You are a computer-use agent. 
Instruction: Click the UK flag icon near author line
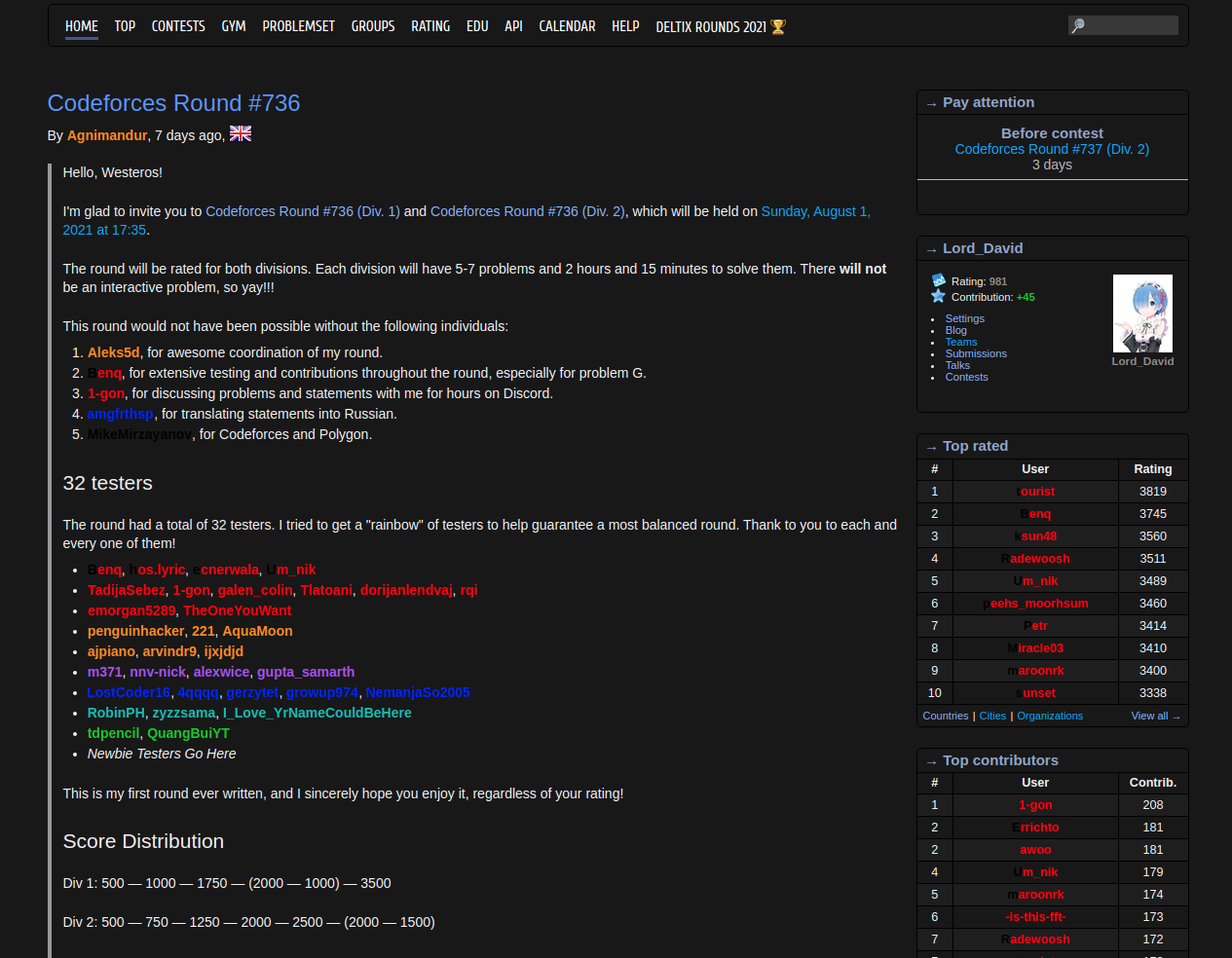pos(241,133)
